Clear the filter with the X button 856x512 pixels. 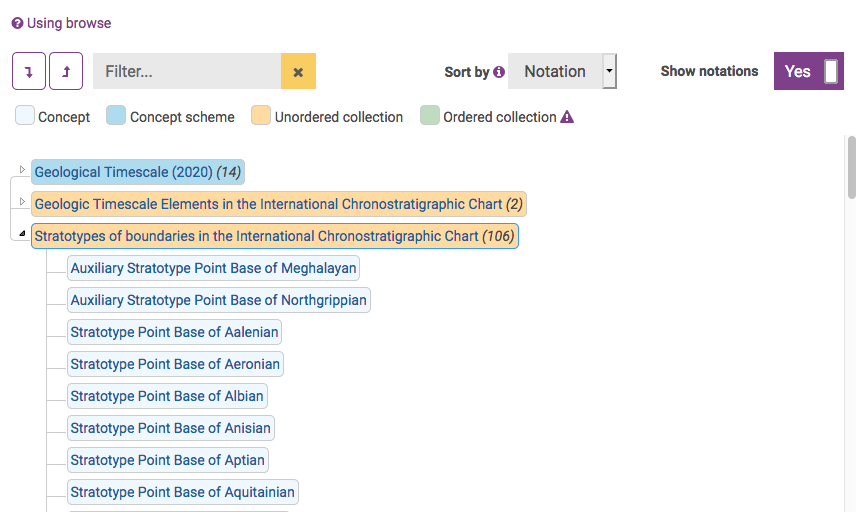pos(298,72)
